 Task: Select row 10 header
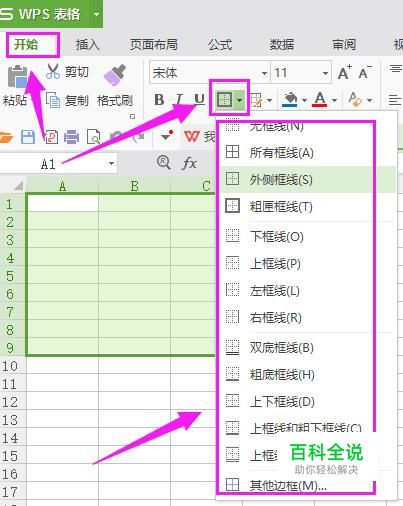(x=13, y=366)
